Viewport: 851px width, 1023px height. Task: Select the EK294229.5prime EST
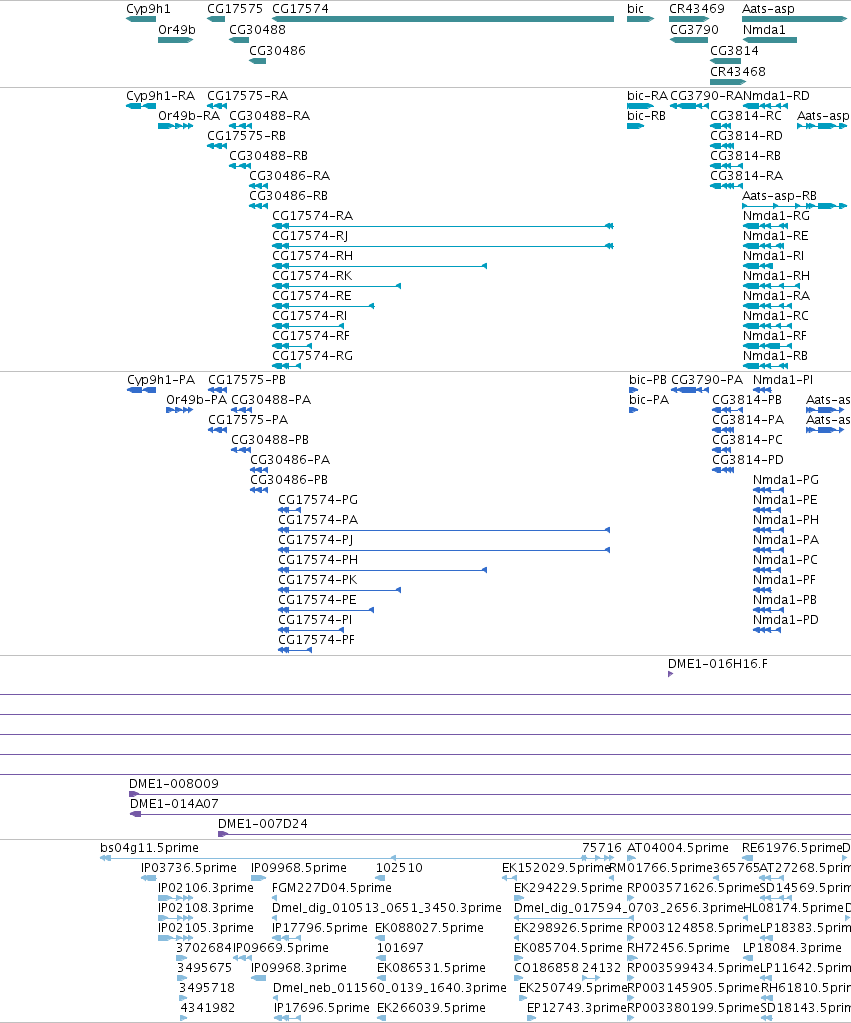point(519,898)
